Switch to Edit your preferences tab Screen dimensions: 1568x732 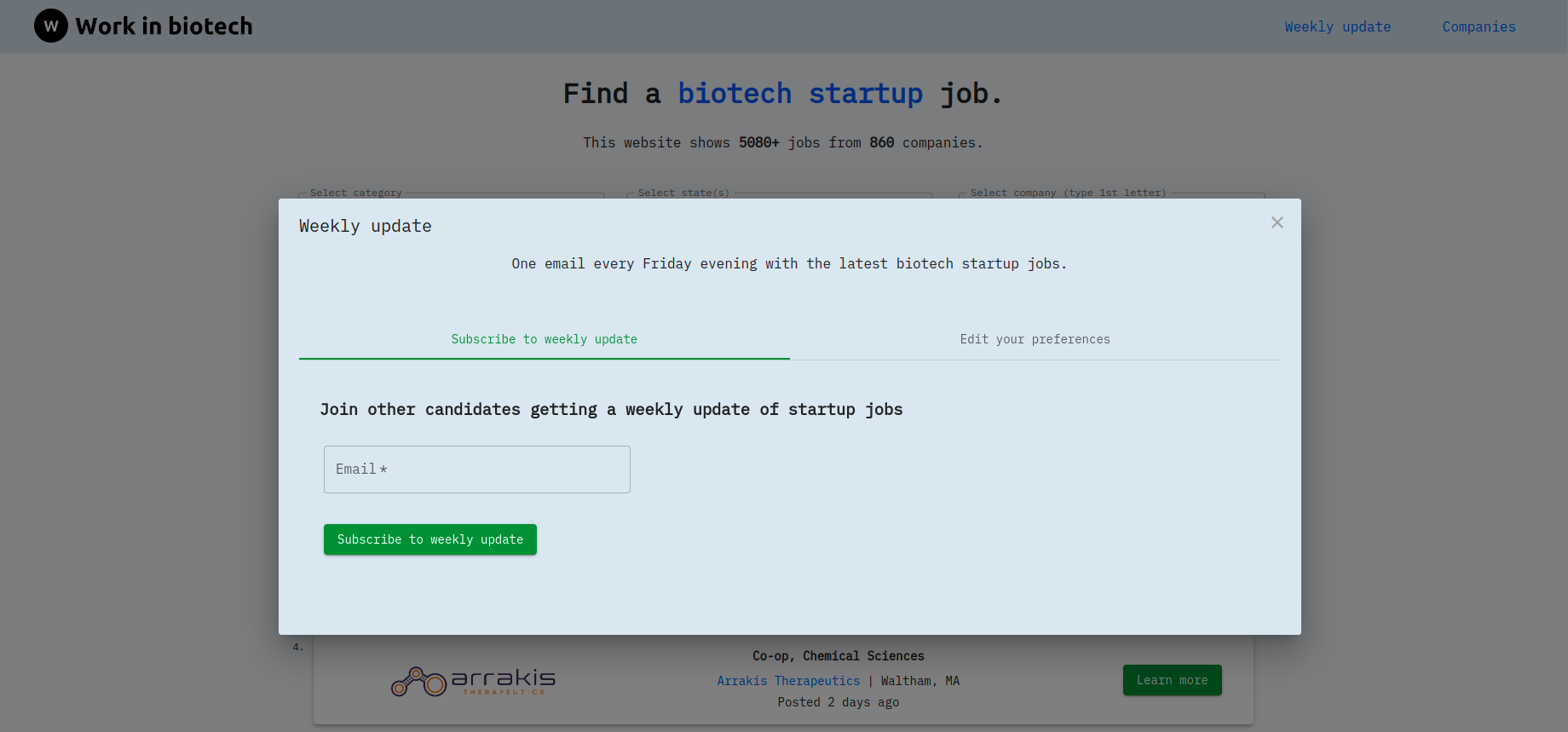(1035, 339)
